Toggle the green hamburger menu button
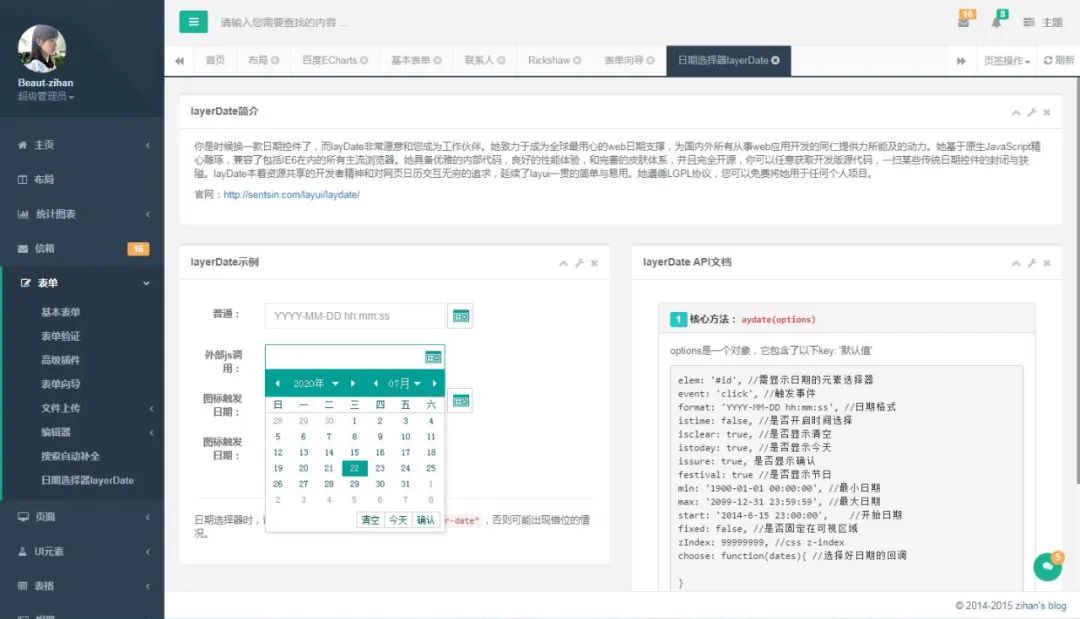The height and width of the screenshot is (619, 1080). click(194, 22)
